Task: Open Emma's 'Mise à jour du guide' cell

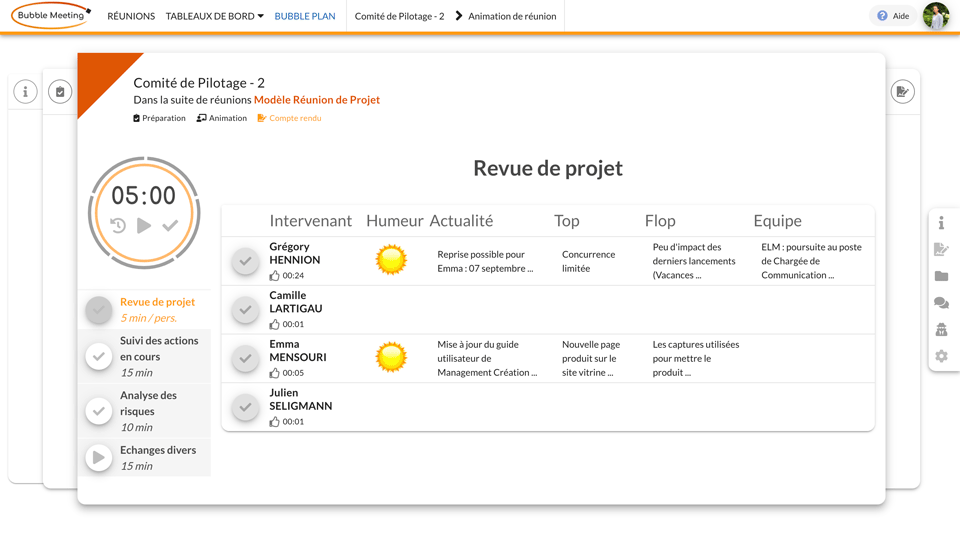Action: [x=487, y=358]
